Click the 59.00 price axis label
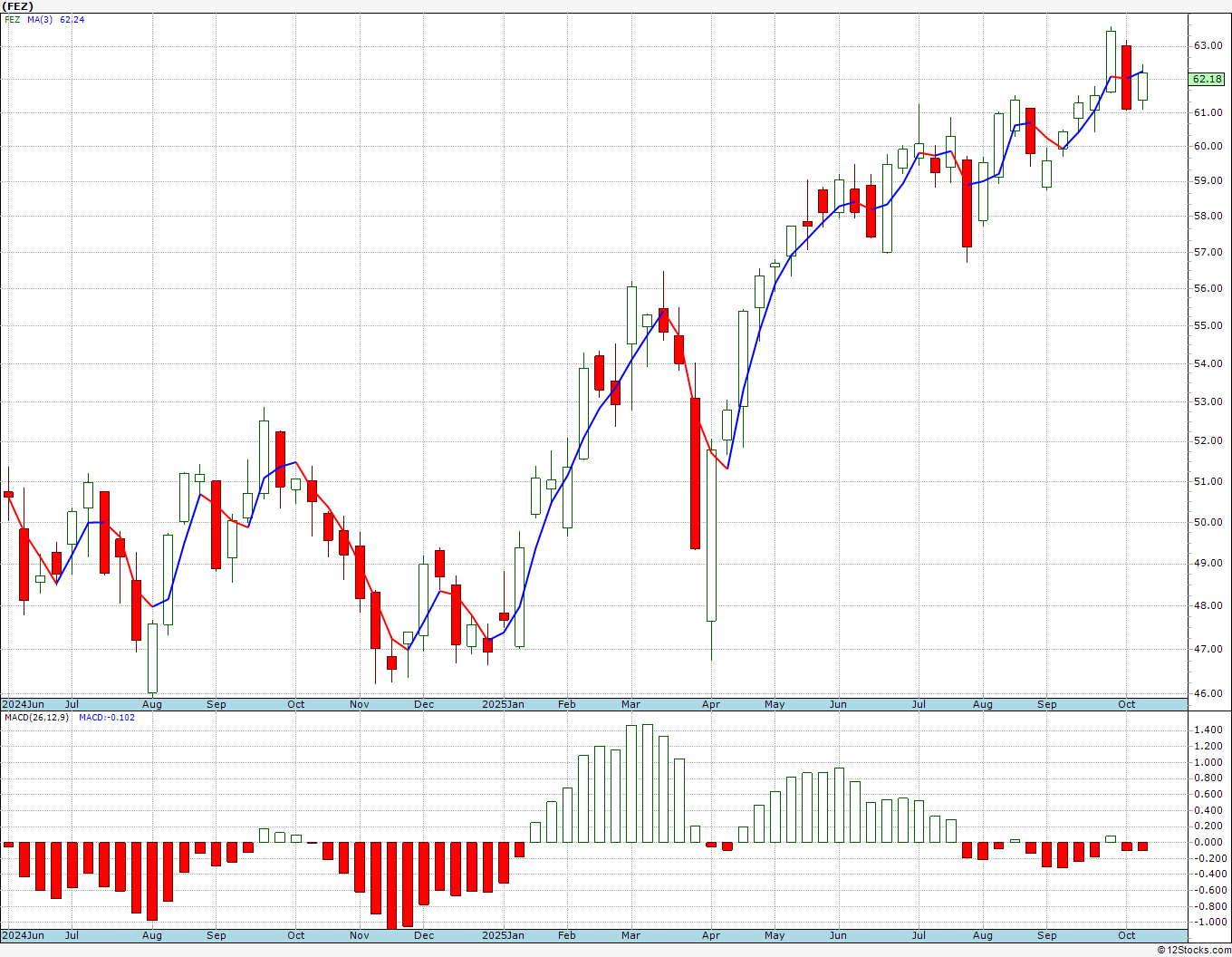1232x957 pixels. click(1207, 181)
